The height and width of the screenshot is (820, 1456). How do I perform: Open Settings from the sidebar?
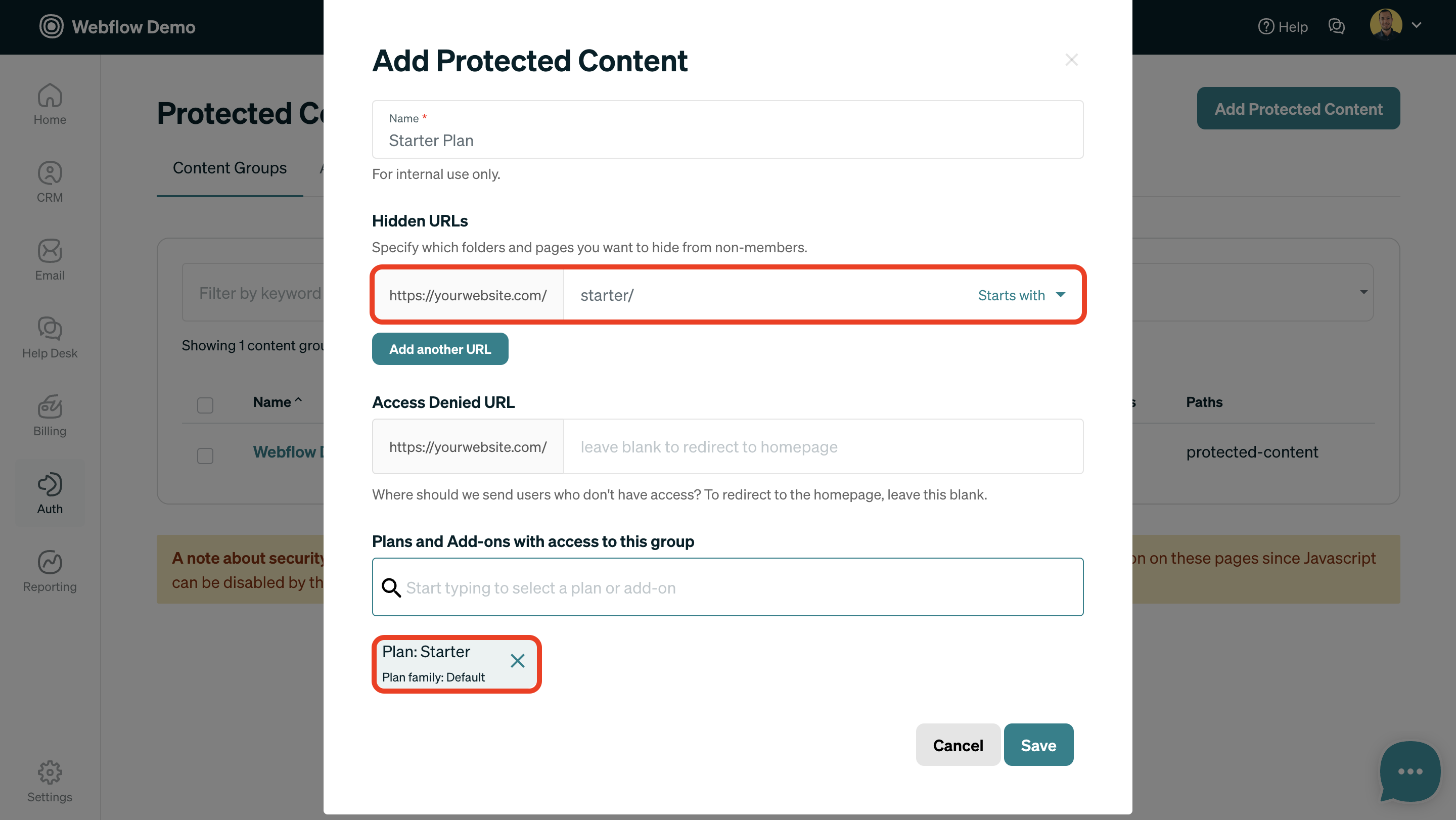[50, 782]
